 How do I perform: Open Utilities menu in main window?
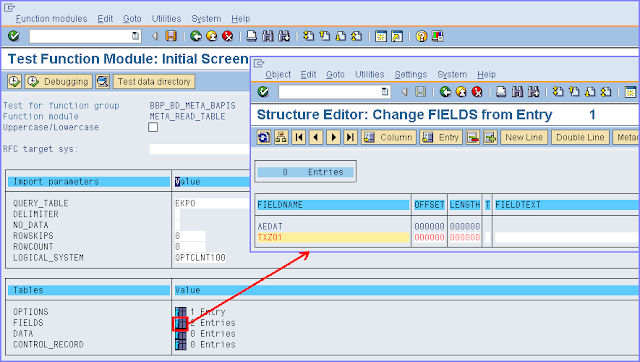click(167, 19)
